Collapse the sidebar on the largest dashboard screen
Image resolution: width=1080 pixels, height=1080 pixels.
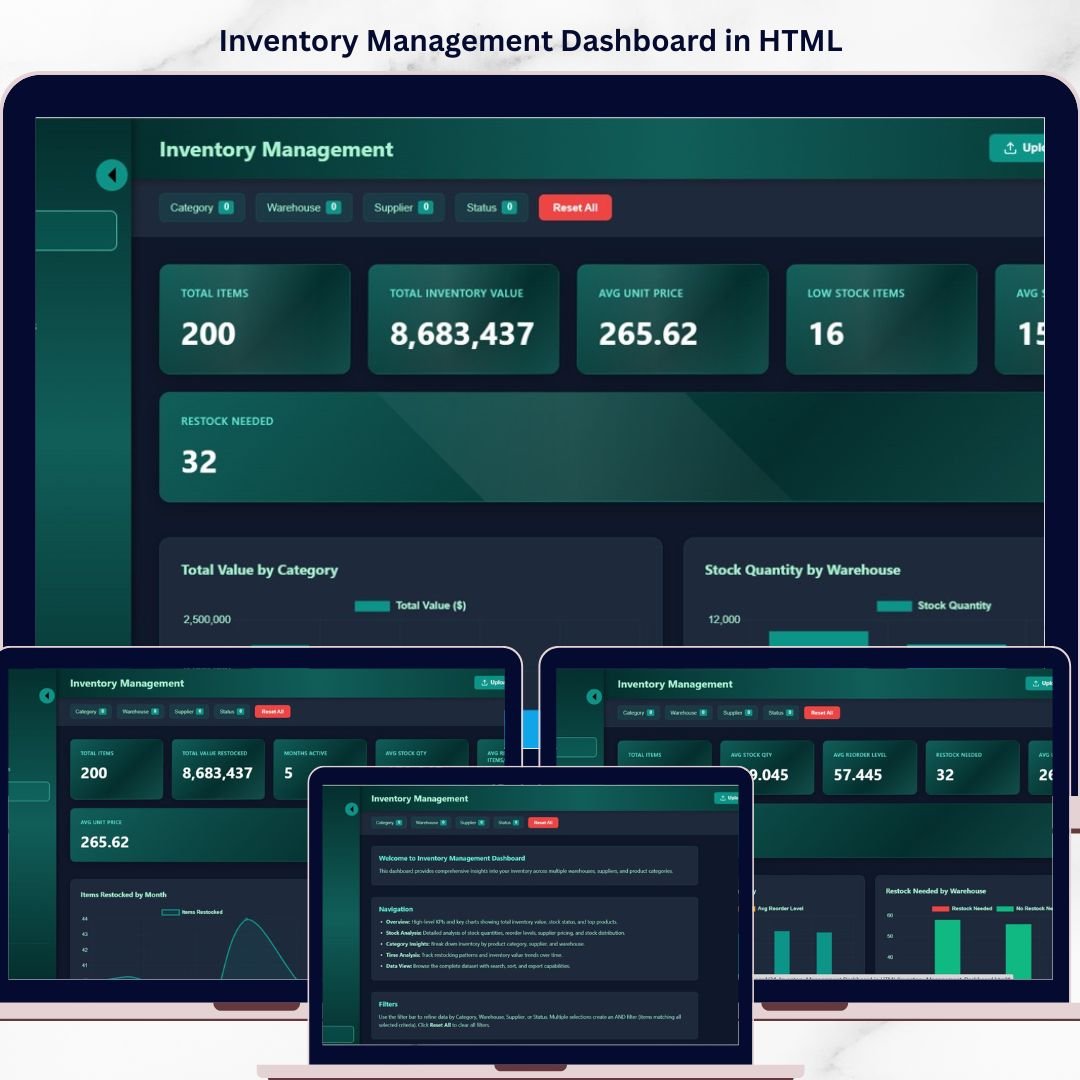(111, 175)
